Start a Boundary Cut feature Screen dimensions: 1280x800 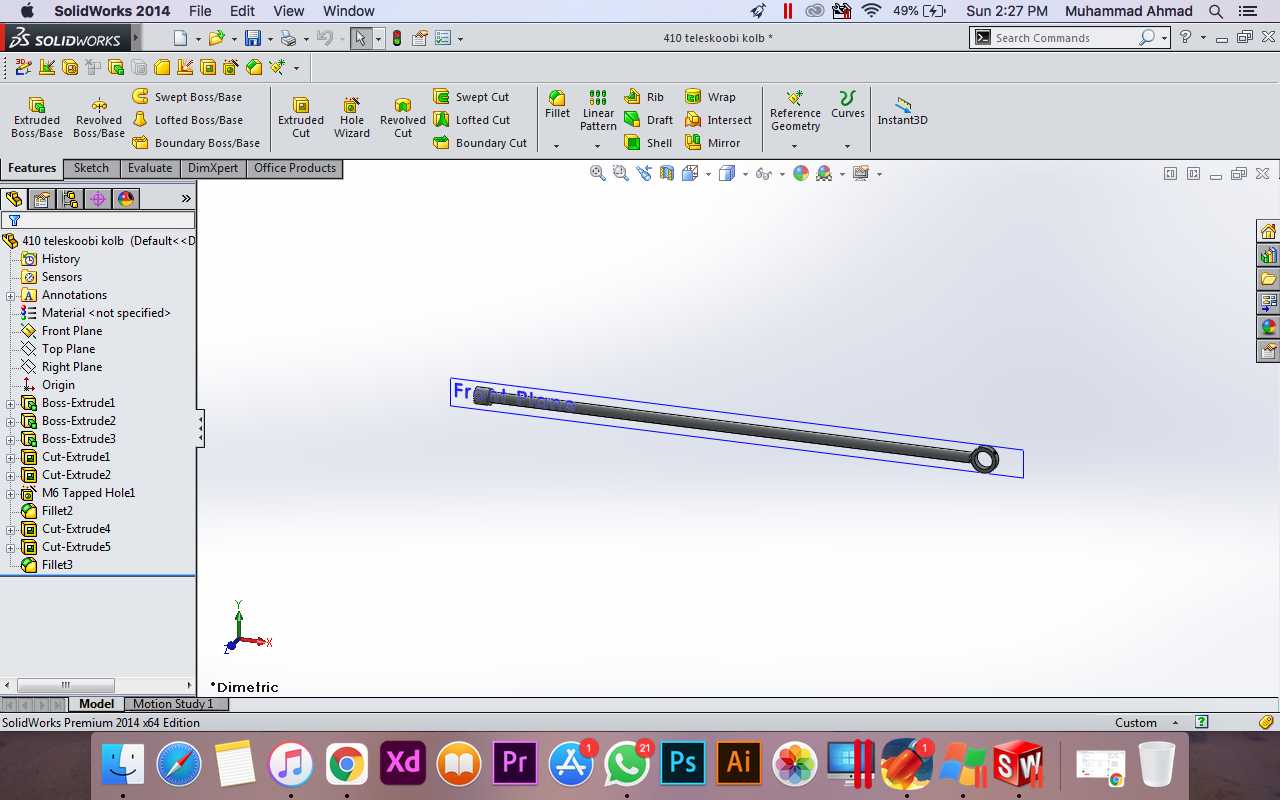(480, 143)
